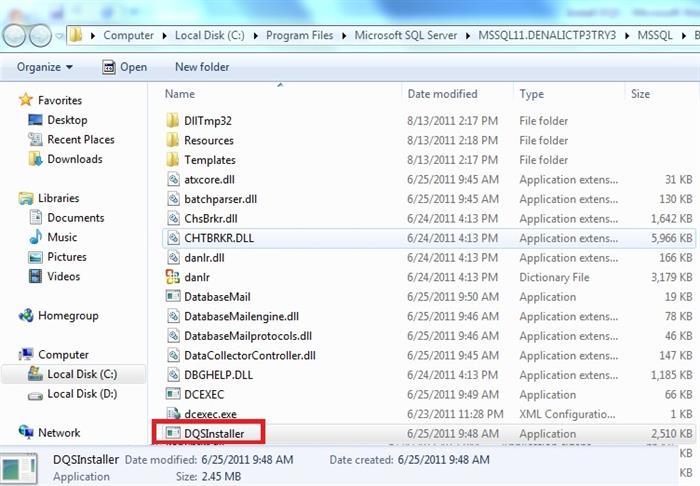The height and width of the screenshot is (486, 700).
Task: Click the folder icon in address bar
Action: [76, 35]
